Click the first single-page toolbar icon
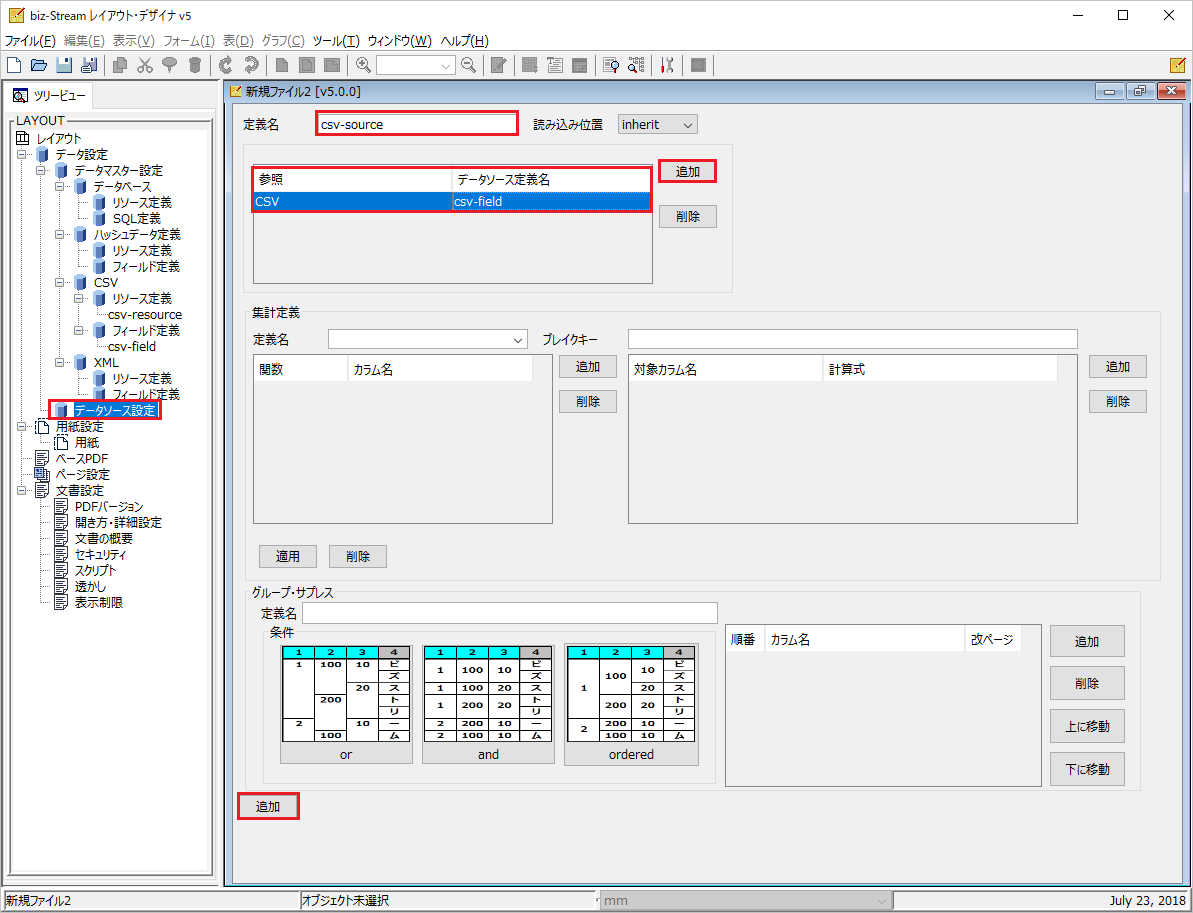The width and height of the screenshot is (1193, 913). click(x=282, y=65)
